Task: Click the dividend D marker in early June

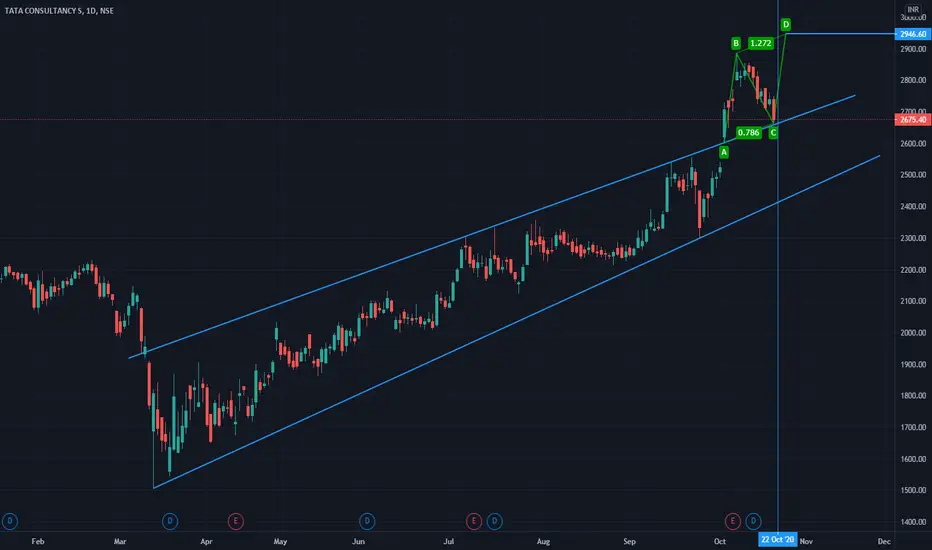Action: 367,521
